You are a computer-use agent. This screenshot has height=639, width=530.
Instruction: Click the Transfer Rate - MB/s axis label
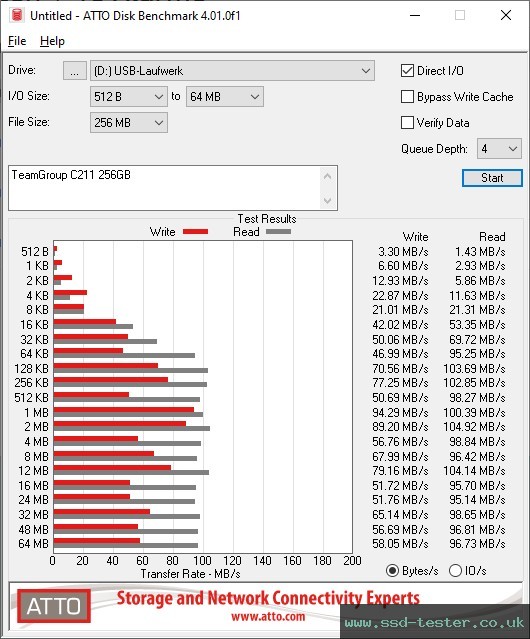190,574
